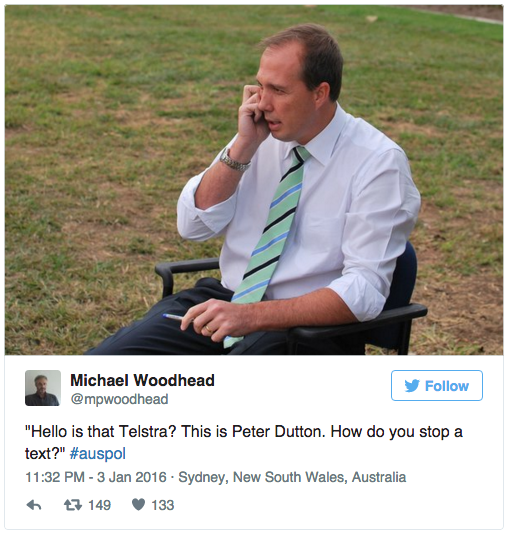Click the retweet count 149
Image resolution: width=509 pixels, height=535 pixels.
click(100, 505)
